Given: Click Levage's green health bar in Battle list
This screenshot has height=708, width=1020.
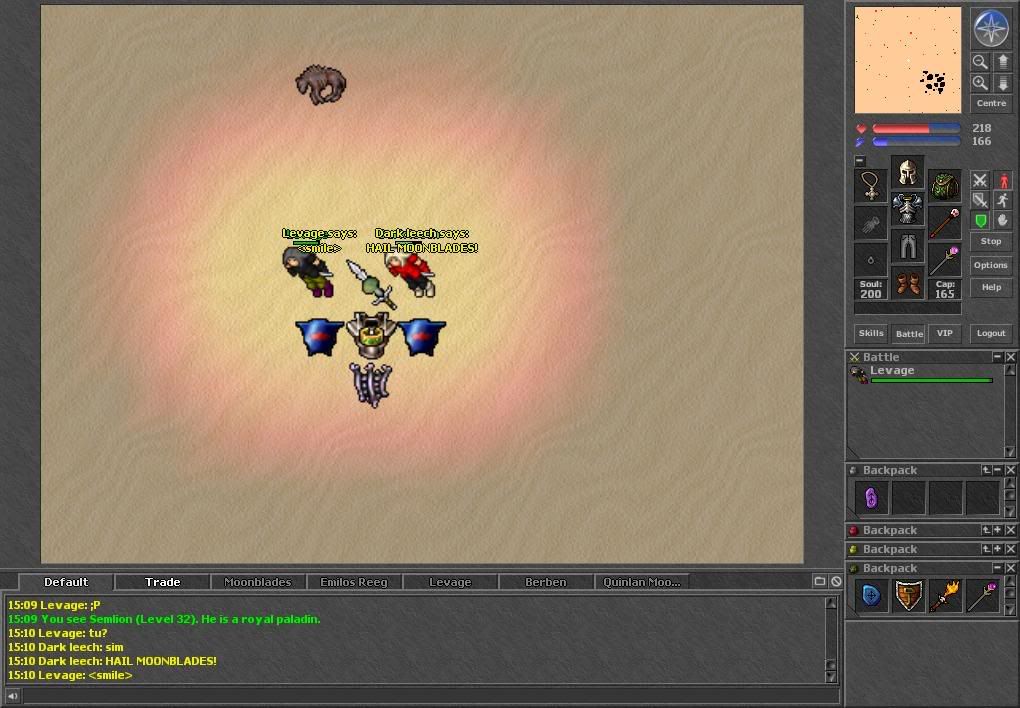Looking at the screenshot, I should click(932, 381).
